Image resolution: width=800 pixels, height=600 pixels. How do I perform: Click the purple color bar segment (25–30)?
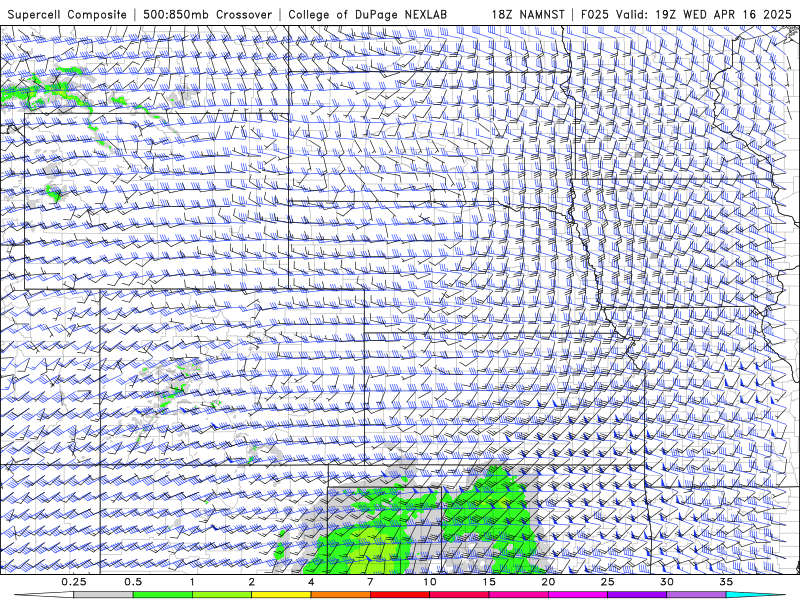tap(637, 595)
